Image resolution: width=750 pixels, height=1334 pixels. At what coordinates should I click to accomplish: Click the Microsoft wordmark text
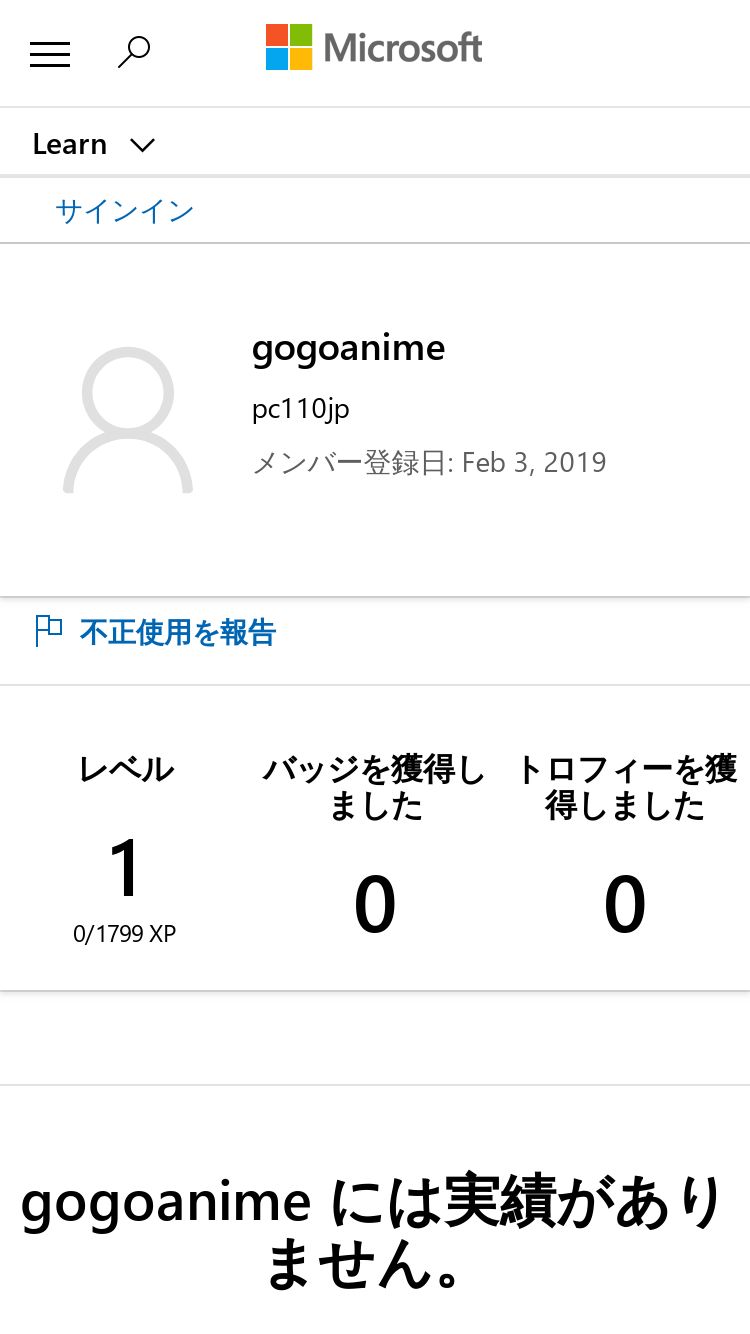(x=403, y=47)
